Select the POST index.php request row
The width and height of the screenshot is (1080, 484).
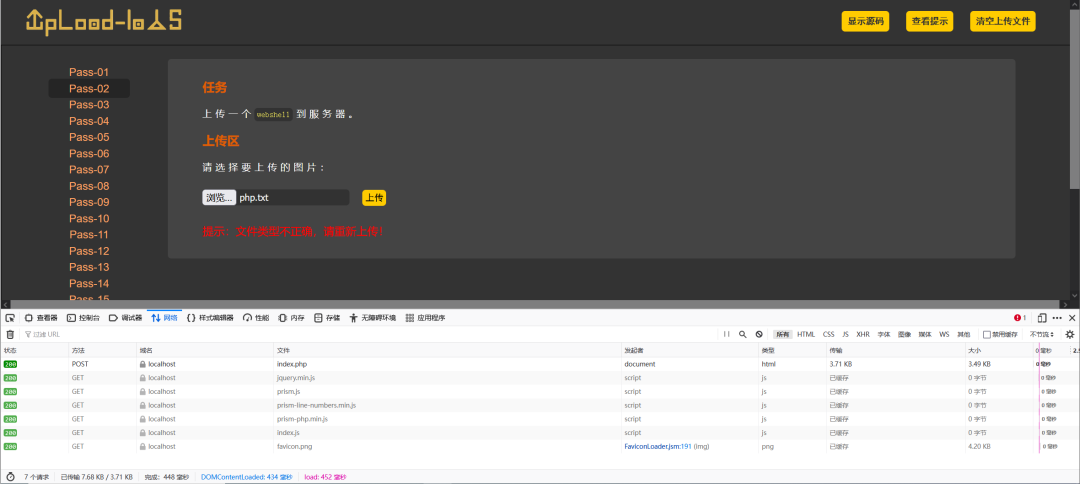point(300,364)
